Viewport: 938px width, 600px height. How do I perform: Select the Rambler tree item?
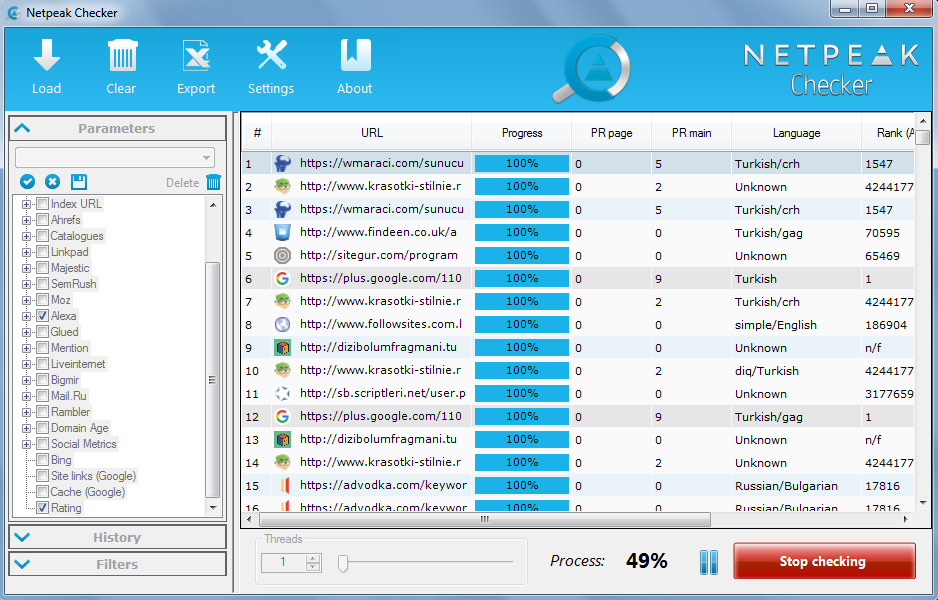click(71, 412)
